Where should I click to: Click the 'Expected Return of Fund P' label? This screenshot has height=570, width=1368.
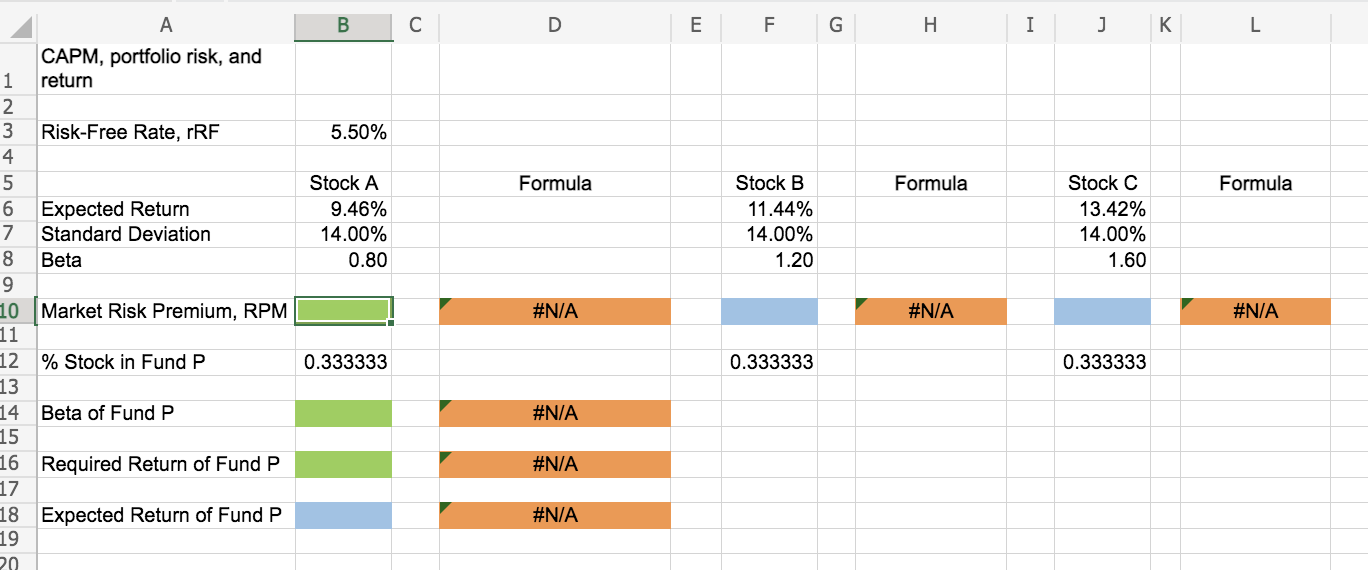[x=166, y=515]
